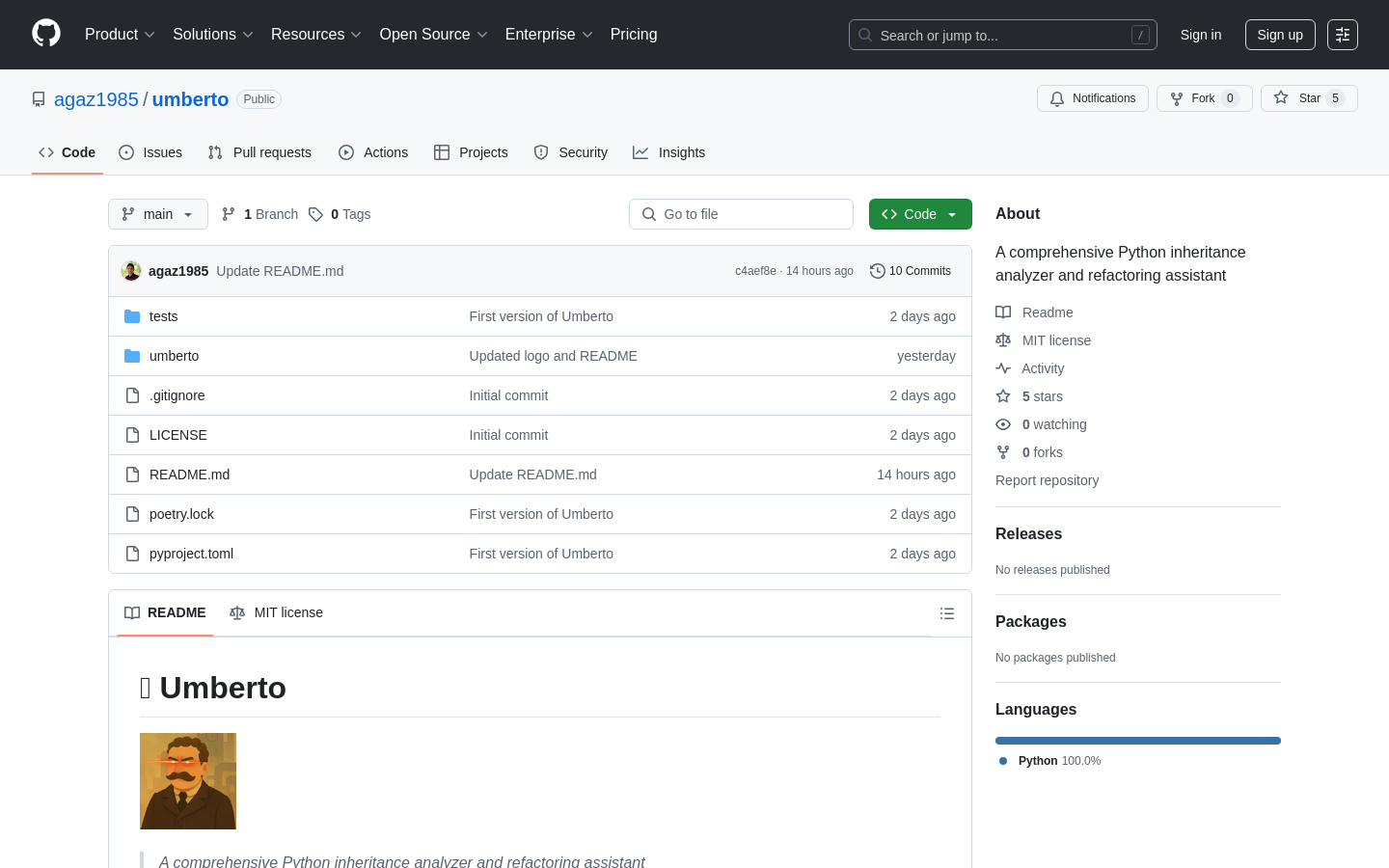Click the MIT license scale icon in About

tap(1003, 340)
